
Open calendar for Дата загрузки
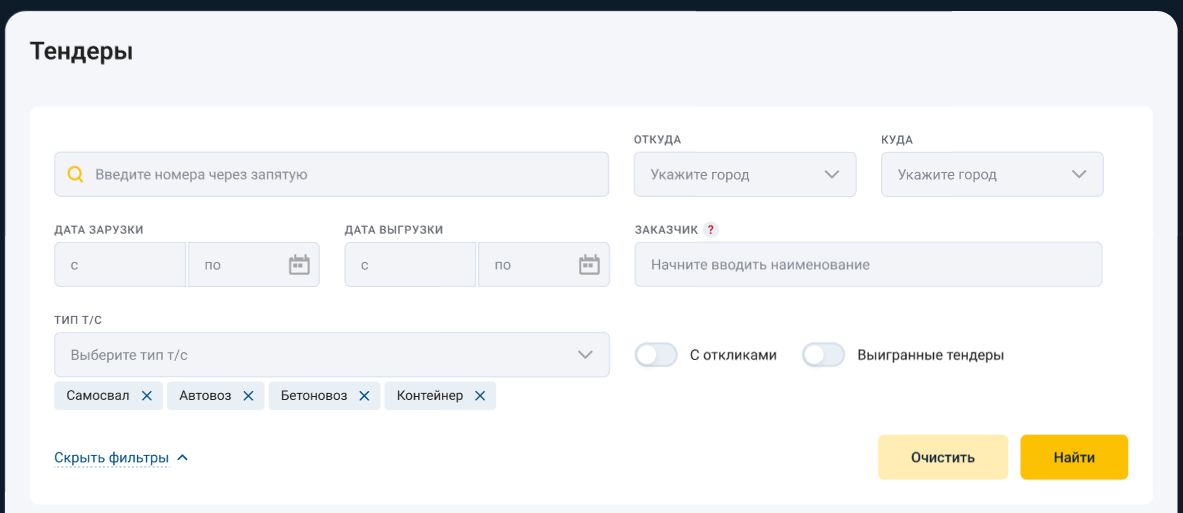coord(299,265)
